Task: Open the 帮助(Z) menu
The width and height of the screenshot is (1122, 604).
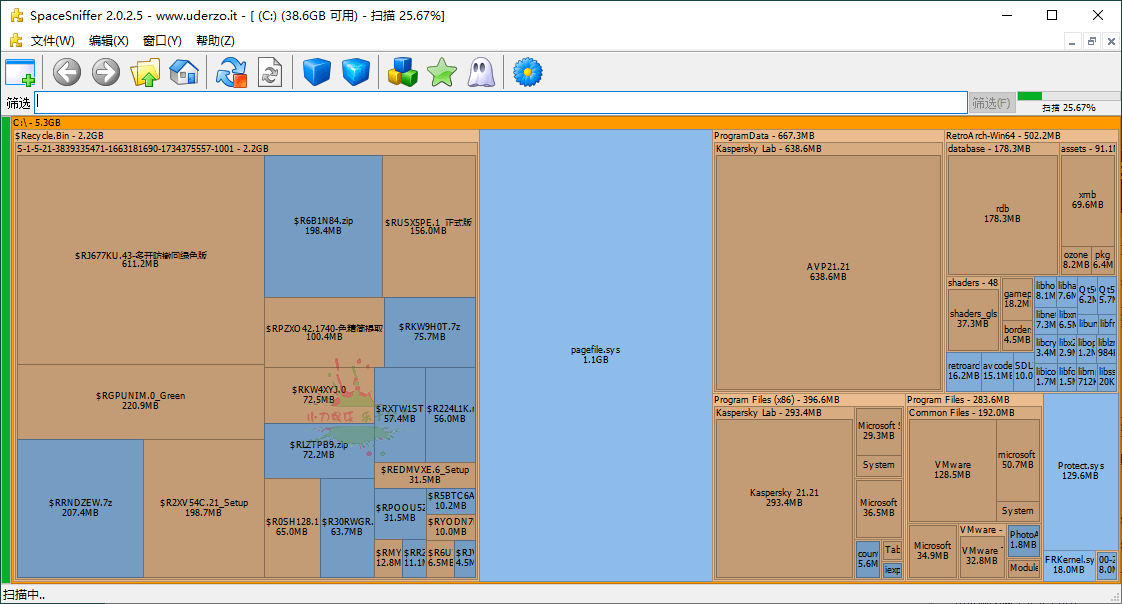Action: tap(215, 41)
